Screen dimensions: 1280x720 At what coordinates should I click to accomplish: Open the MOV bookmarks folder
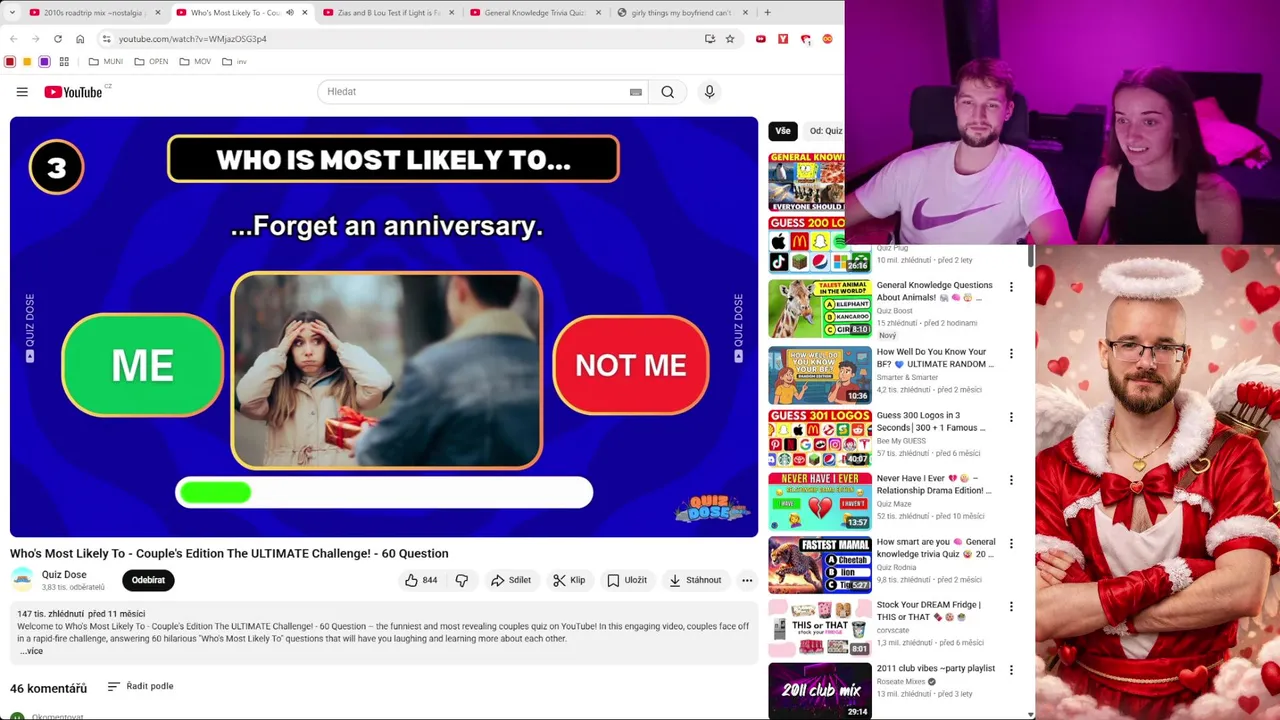(x=195, y=62)
